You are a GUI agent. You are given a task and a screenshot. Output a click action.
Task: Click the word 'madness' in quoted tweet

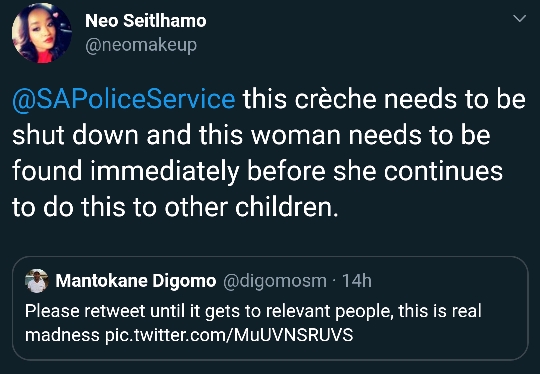pyautogui.click(x=63, y=335)
